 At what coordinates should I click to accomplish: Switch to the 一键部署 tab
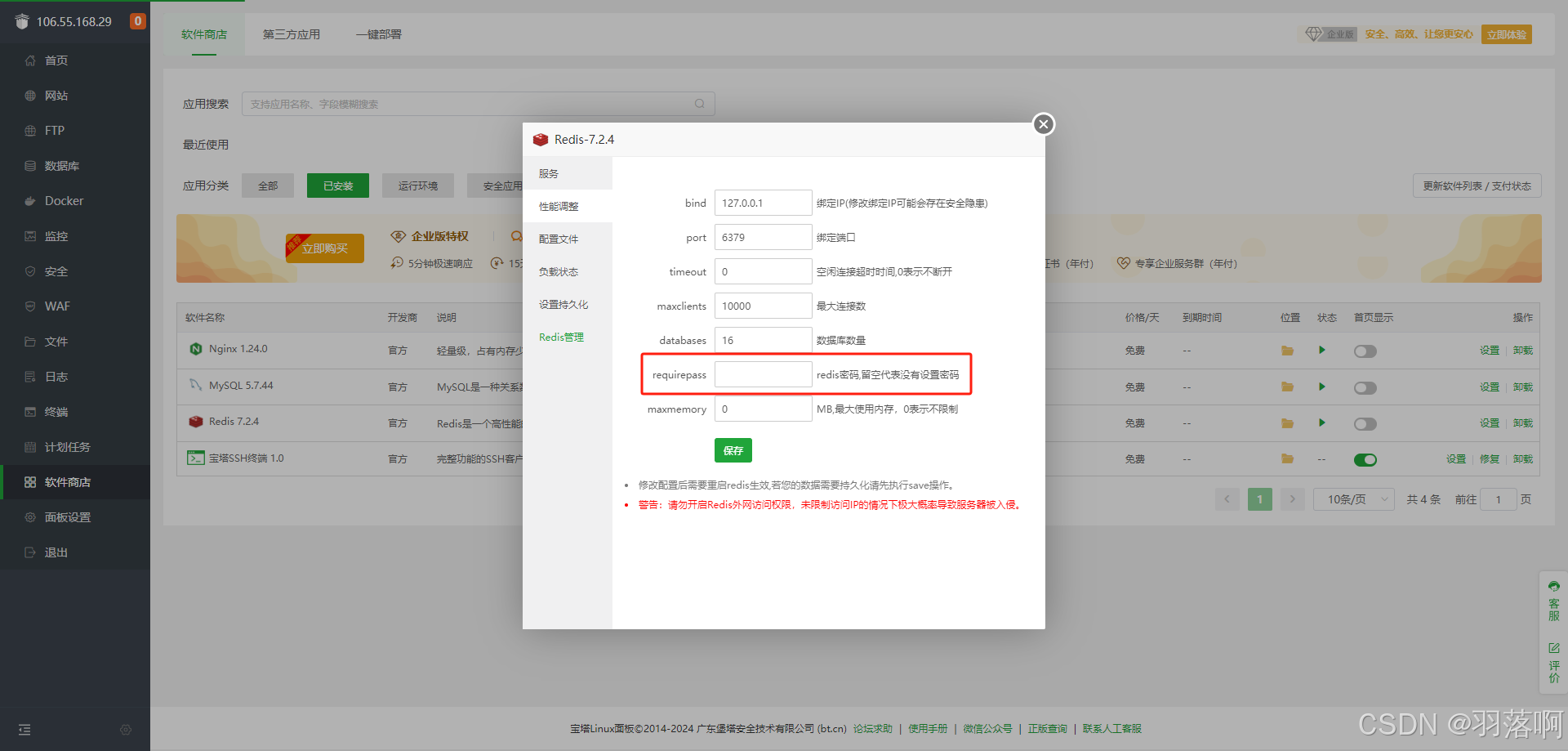pyautogui.click(x=378, y=34)
